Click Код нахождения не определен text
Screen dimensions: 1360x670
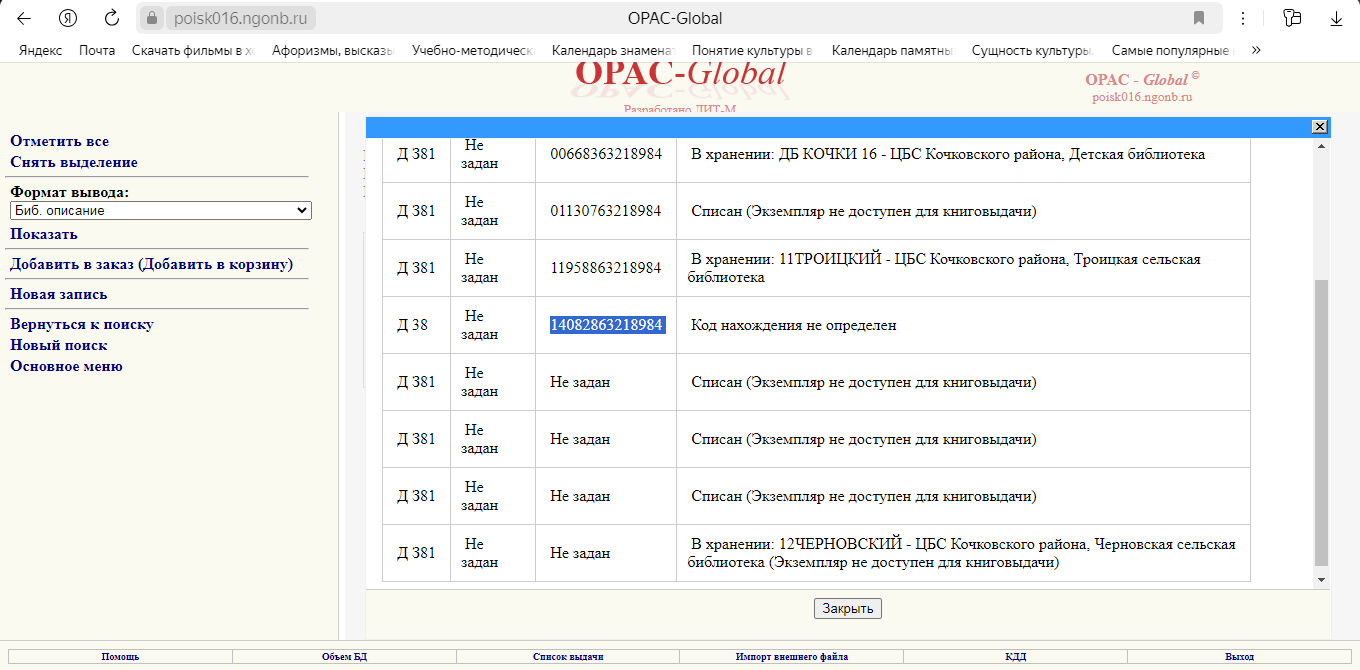click(794, 325)
